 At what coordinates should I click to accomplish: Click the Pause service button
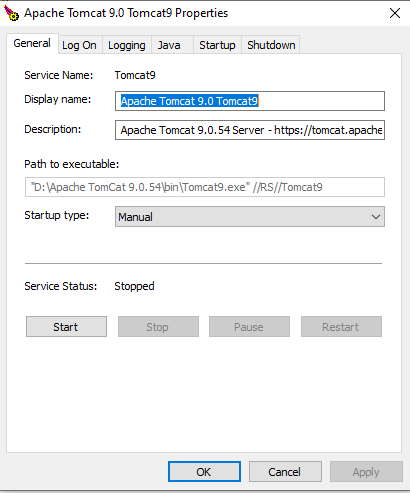click(x=249, y=327)
